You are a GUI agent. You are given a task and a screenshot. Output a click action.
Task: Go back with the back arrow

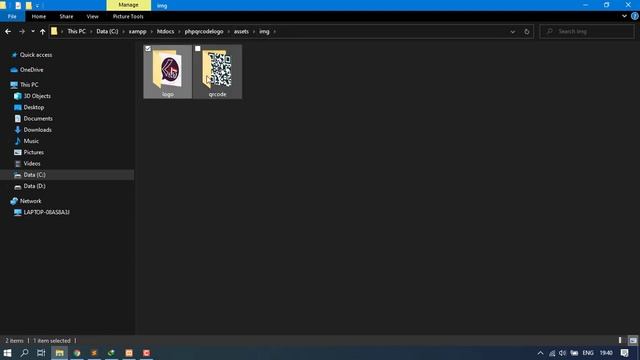pos(8,31)
